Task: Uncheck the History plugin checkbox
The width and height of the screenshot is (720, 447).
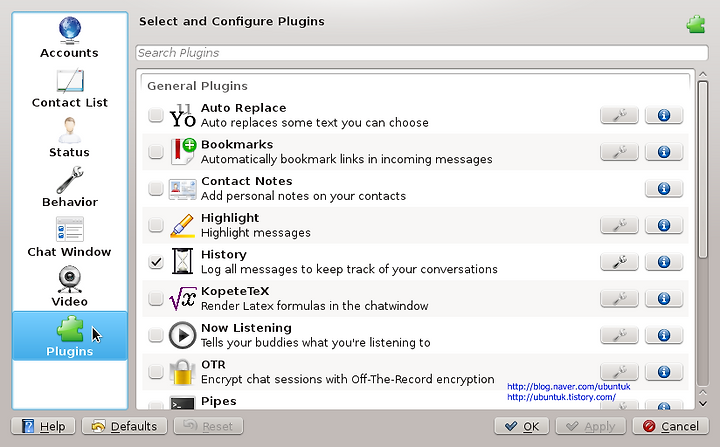Action: click(x=156, y=262)
